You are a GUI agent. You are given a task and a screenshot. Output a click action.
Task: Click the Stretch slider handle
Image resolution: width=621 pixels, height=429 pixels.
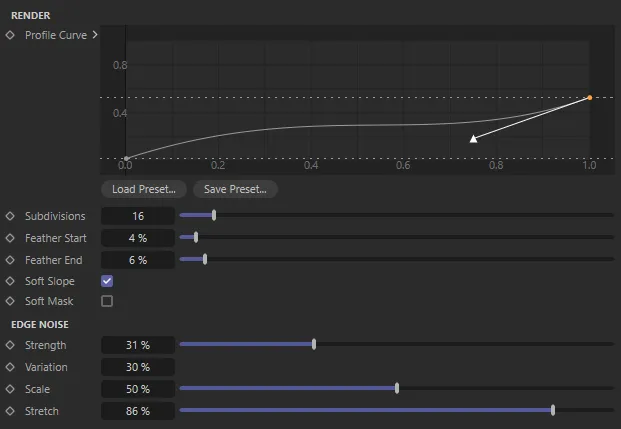pos(553,410)
